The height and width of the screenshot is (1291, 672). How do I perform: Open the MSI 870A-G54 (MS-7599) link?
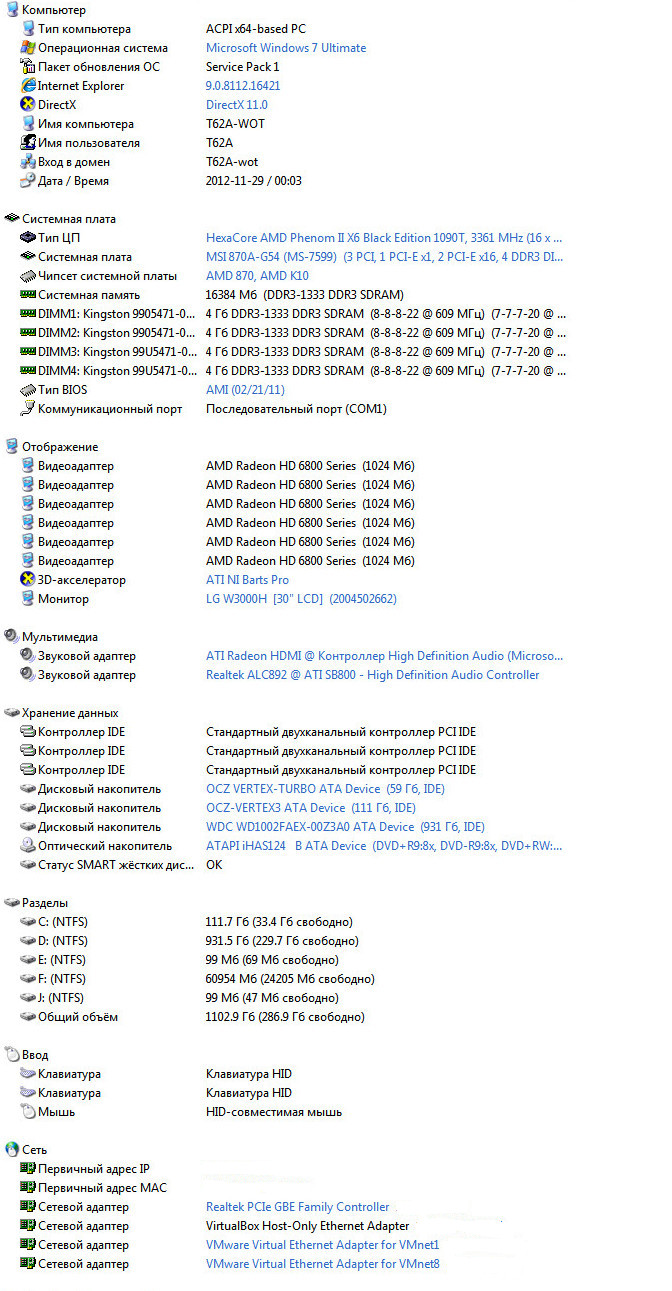(384, 257)
